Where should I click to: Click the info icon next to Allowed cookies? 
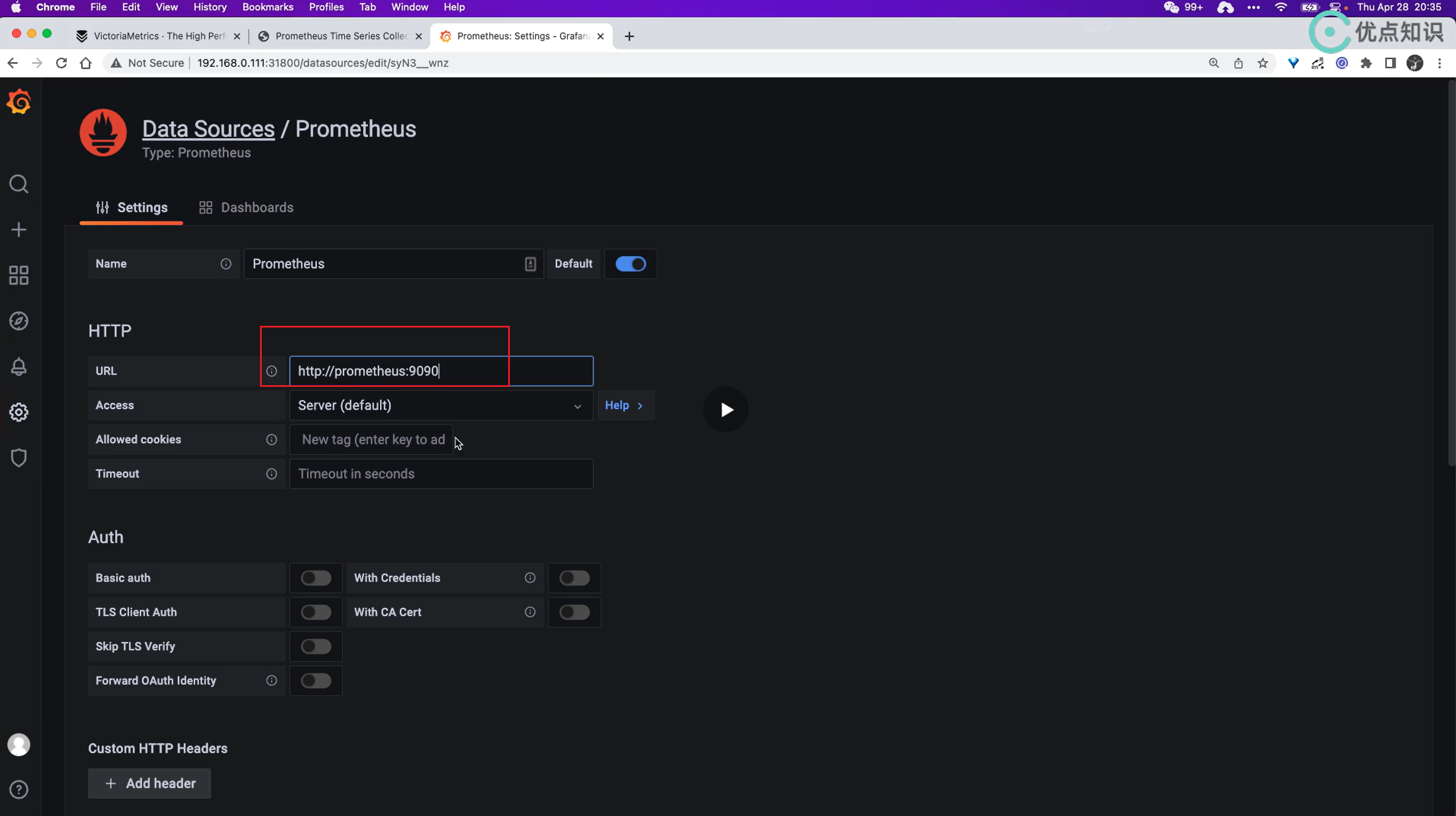(271, 439)
